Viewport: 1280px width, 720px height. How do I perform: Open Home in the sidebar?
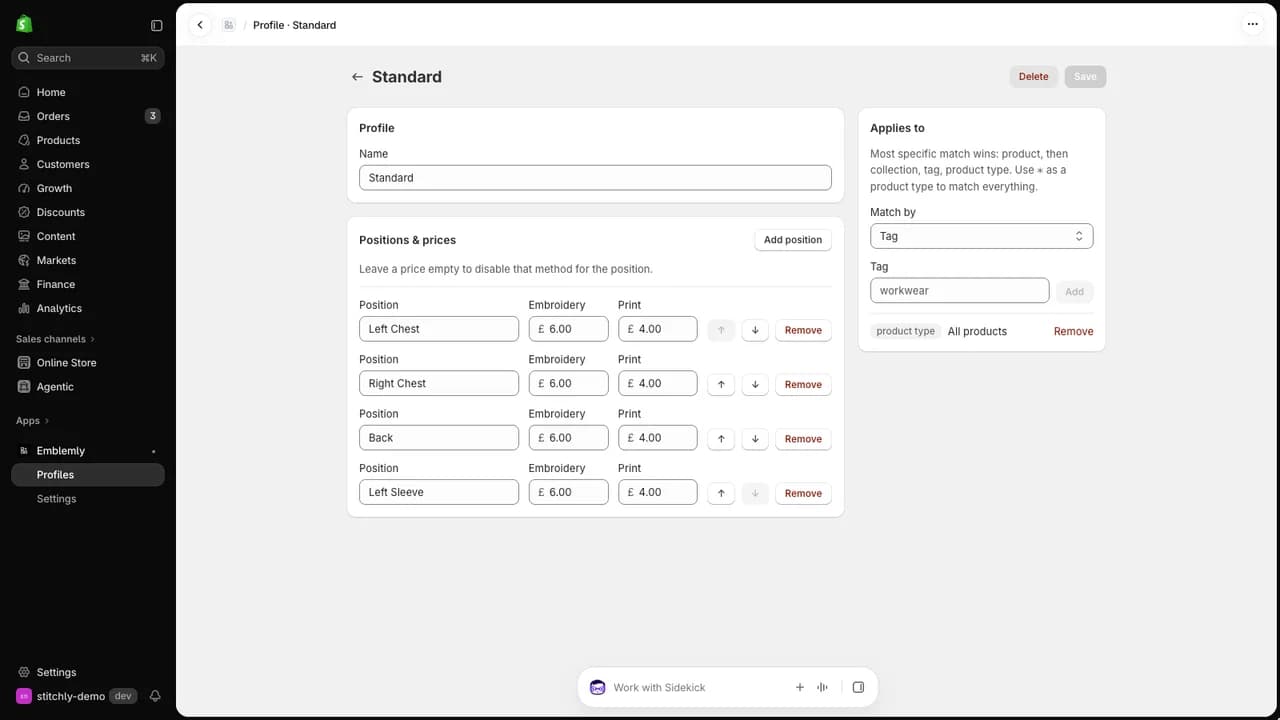88,92
